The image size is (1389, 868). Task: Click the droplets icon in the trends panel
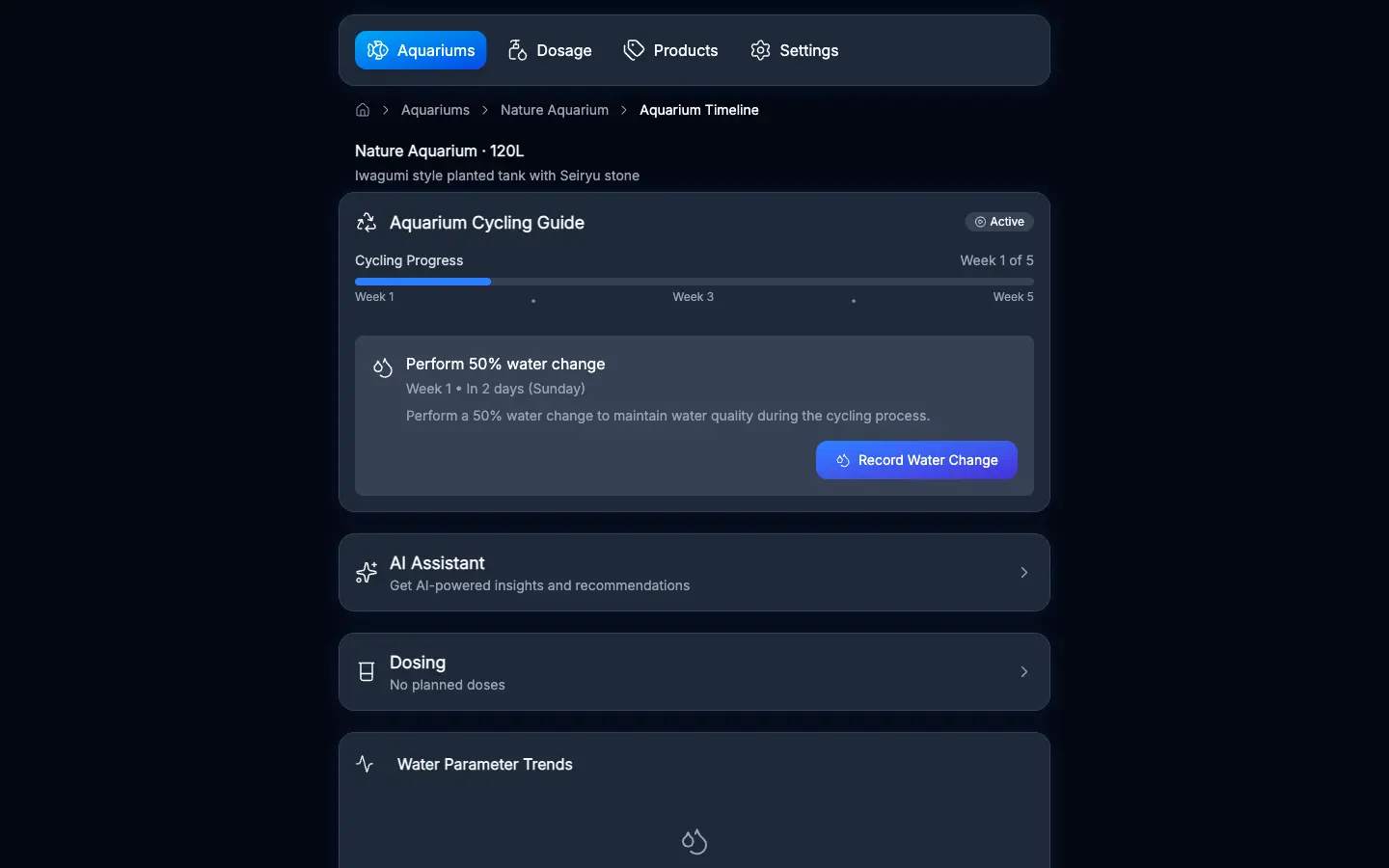[x=694, y=842]
